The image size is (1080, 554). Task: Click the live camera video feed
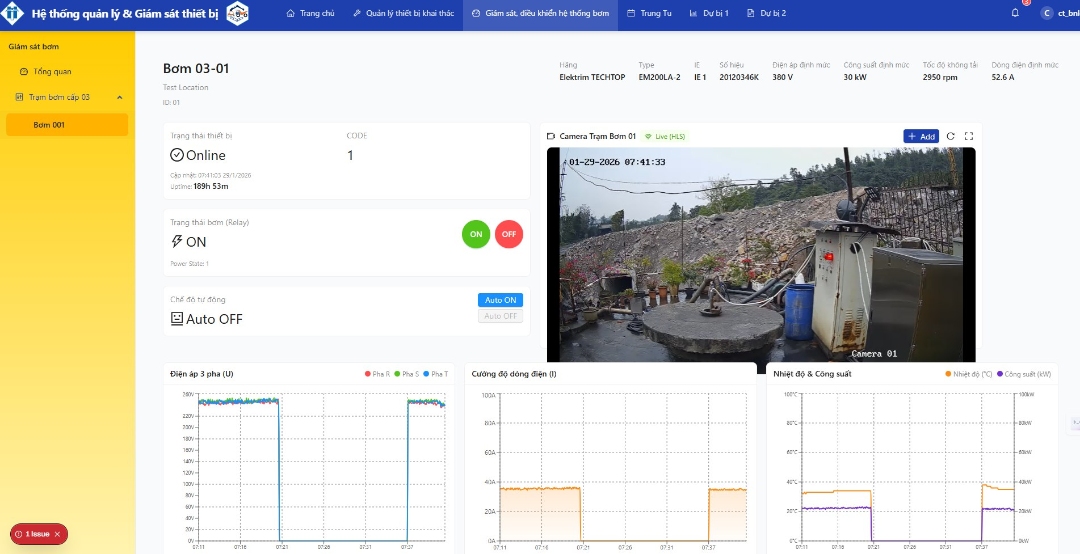tap(761, 254)
